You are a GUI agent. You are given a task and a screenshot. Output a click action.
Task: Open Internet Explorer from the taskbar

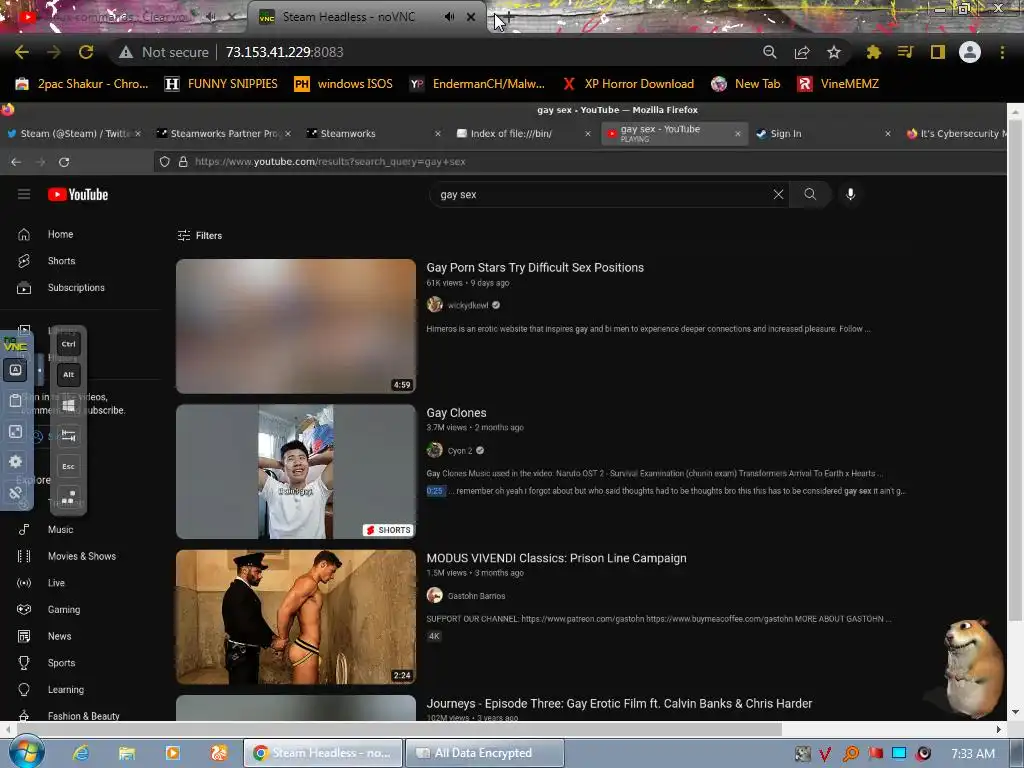(x=81, y=753)
